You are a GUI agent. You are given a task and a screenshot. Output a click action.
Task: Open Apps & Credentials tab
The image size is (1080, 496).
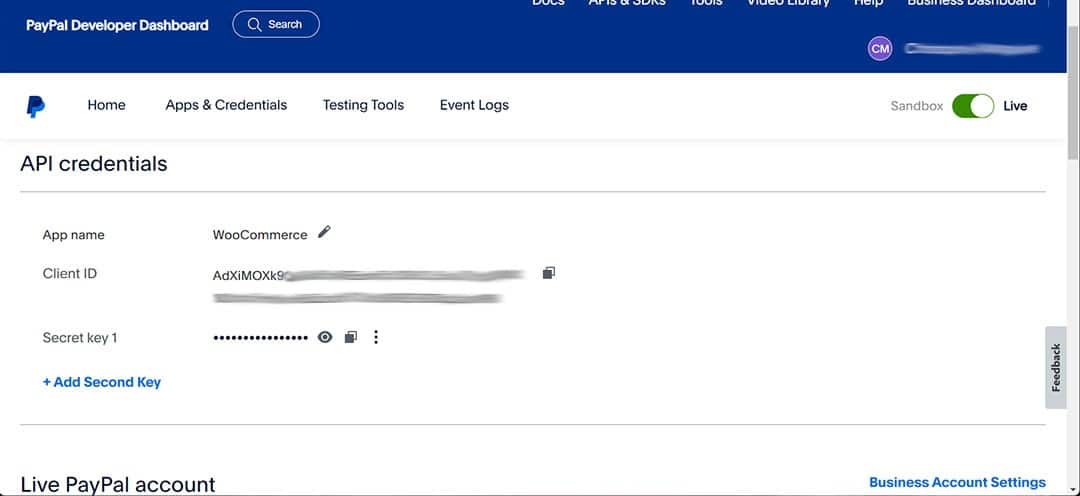tap(226, 105)
